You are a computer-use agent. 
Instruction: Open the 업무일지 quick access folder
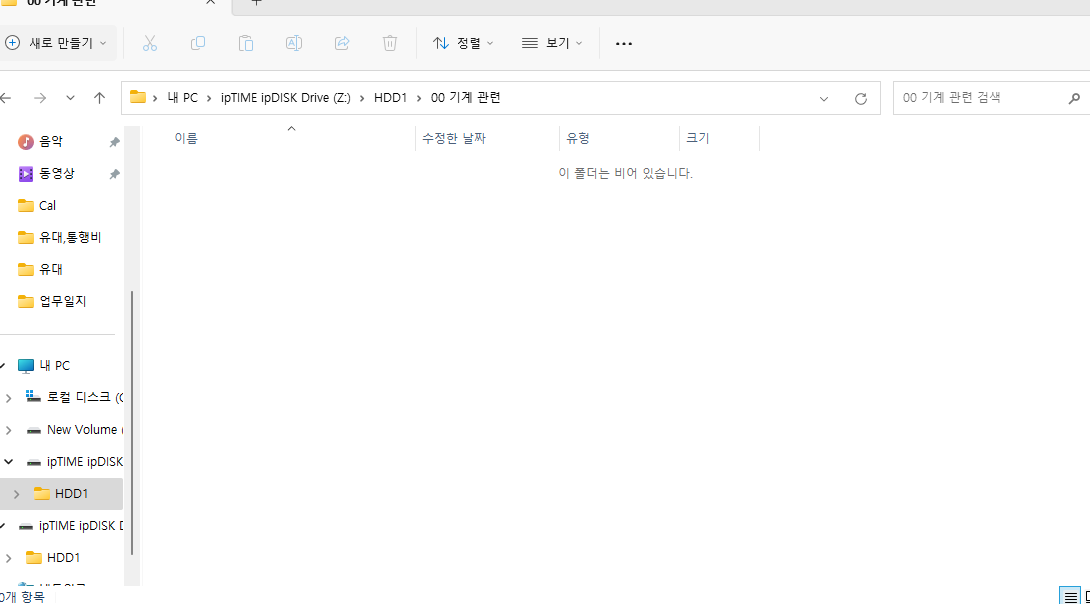pos(63,301)
